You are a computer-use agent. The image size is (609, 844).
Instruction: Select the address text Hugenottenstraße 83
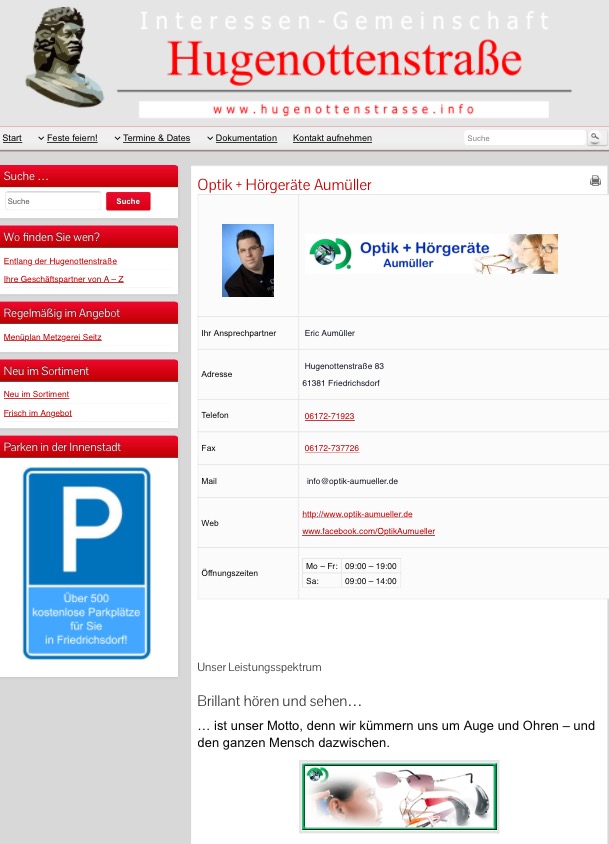344,366
